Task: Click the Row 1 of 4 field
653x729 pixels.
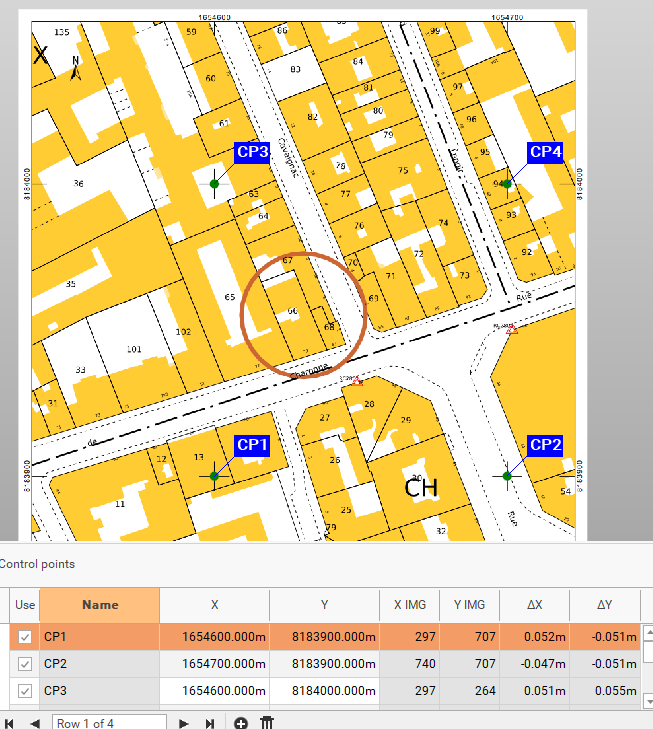Action: click(109, 723)
